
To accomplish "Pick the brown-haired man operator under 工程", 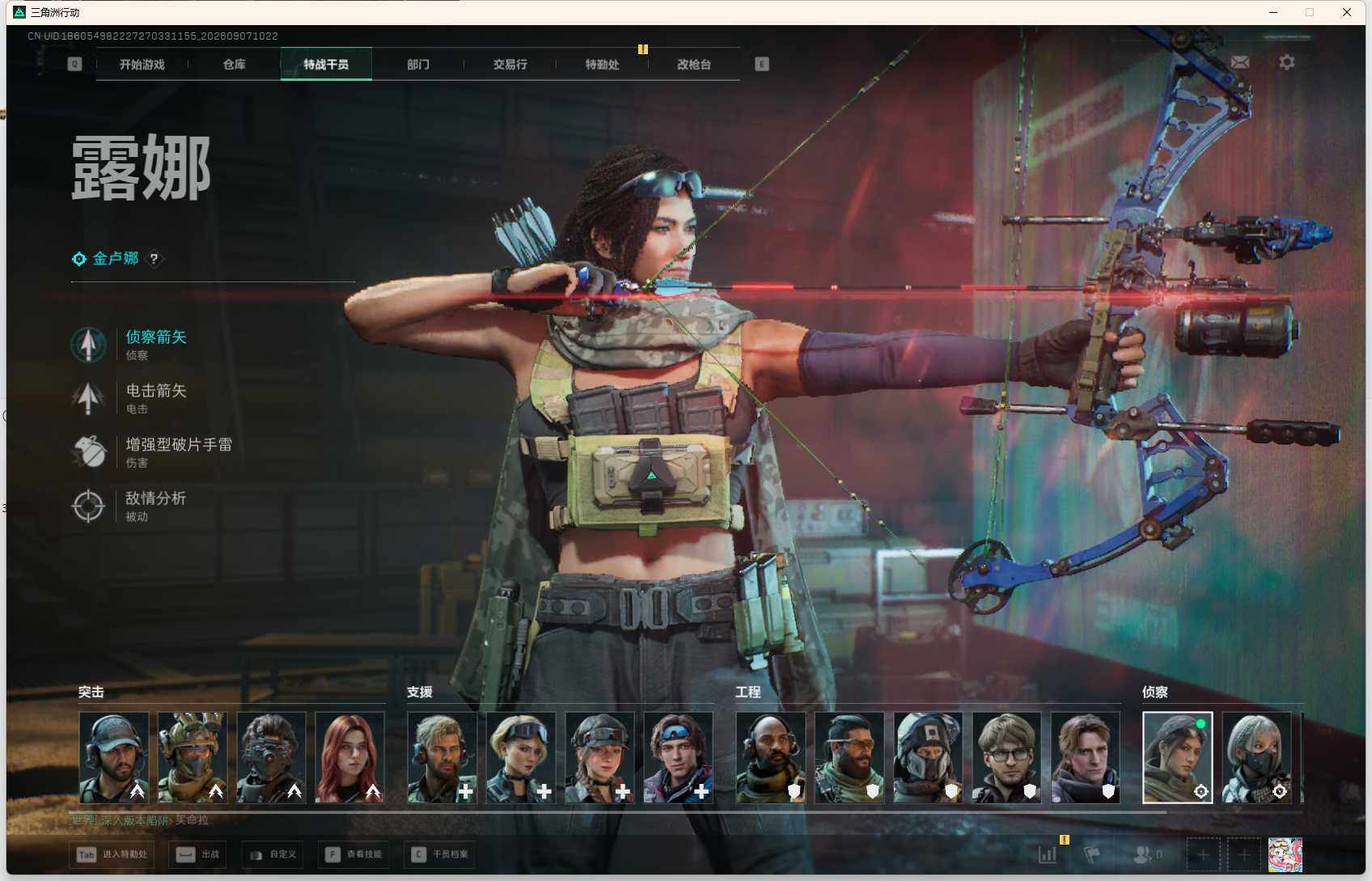I will tap(1085, 757).
